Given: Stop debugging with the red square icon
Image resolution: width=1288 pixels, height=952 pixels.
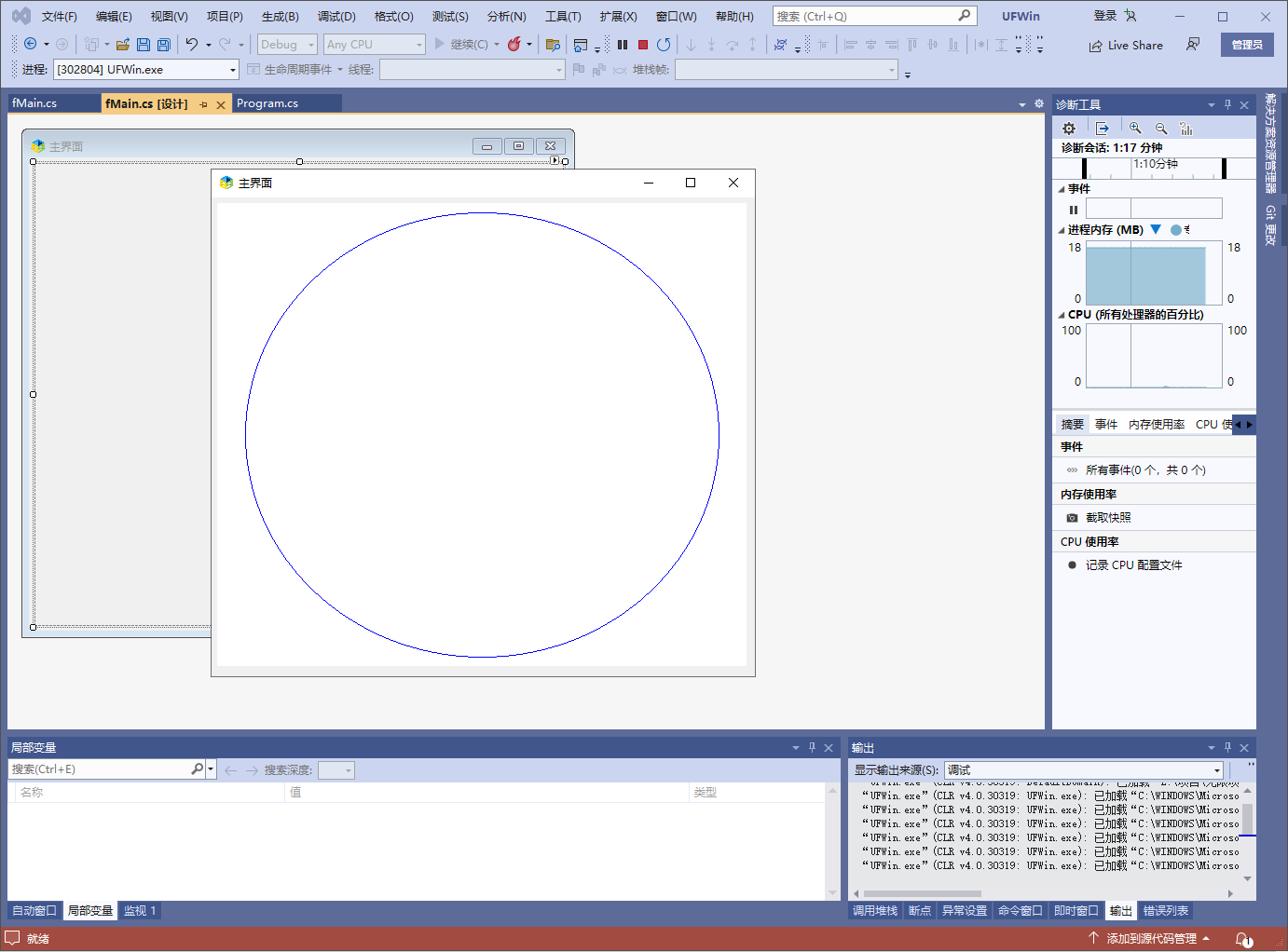Looking at the screenshot, I should click(x=643, y=44).
